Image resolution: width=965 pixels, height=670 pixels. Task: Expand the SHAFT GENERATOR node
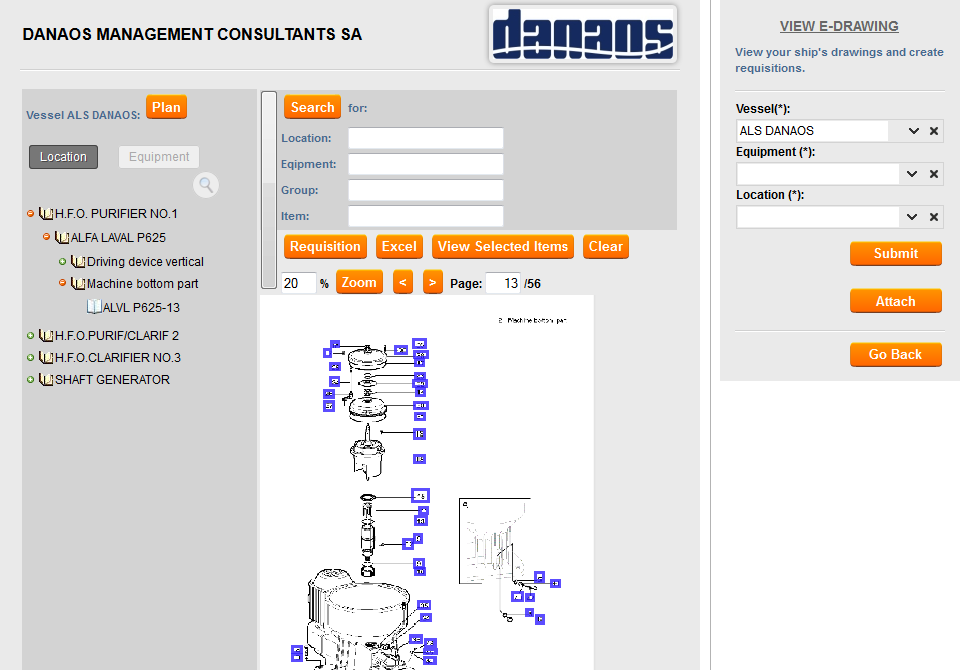point(30,380)
